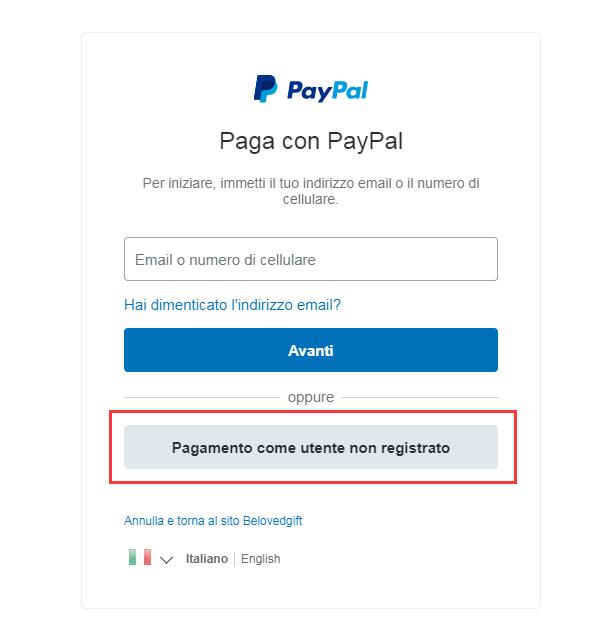This screenshot has width=600, height=630.
Task: Click the oppure divider label
Action: click(x=311, y=397)
